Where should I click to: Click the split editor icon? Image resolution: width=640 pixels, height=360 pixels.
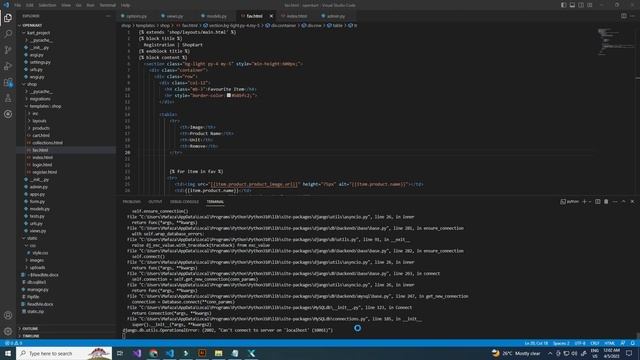pyautogui.click(x=624, y=16)
